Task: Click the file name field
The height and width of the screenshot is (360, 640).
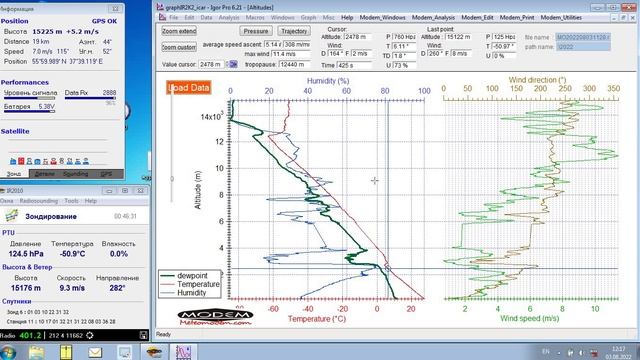Action: click(x=583, y=37)
